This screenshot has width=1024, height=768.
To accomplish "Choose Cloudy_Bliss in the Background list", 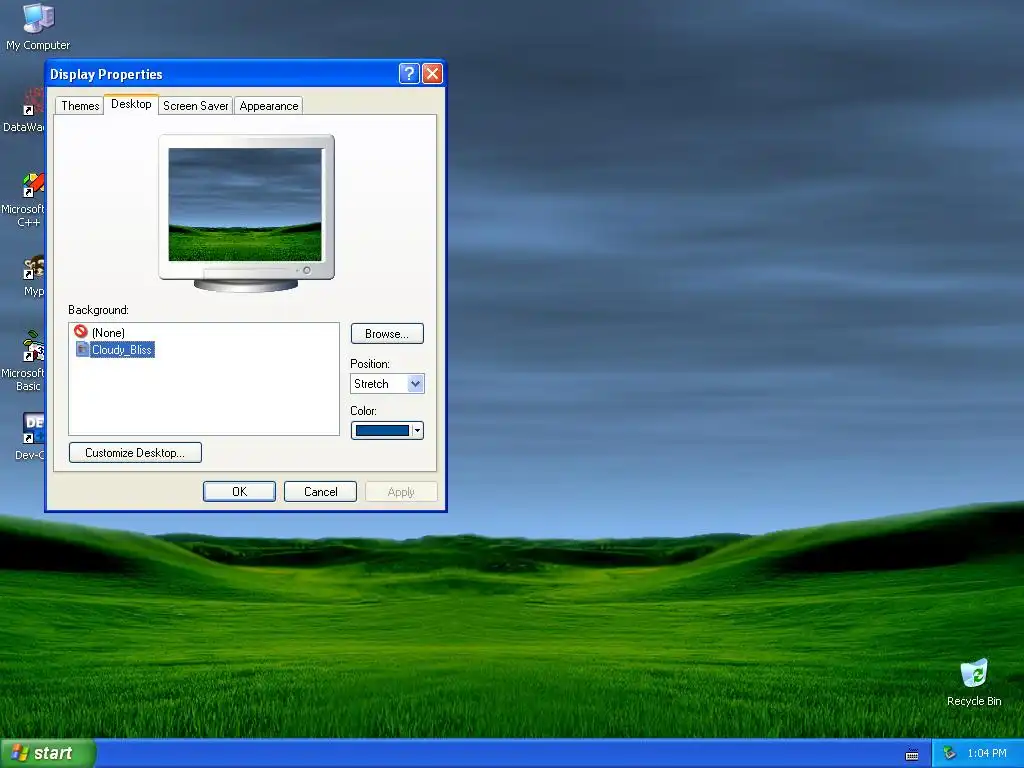I will coord(121,350).
